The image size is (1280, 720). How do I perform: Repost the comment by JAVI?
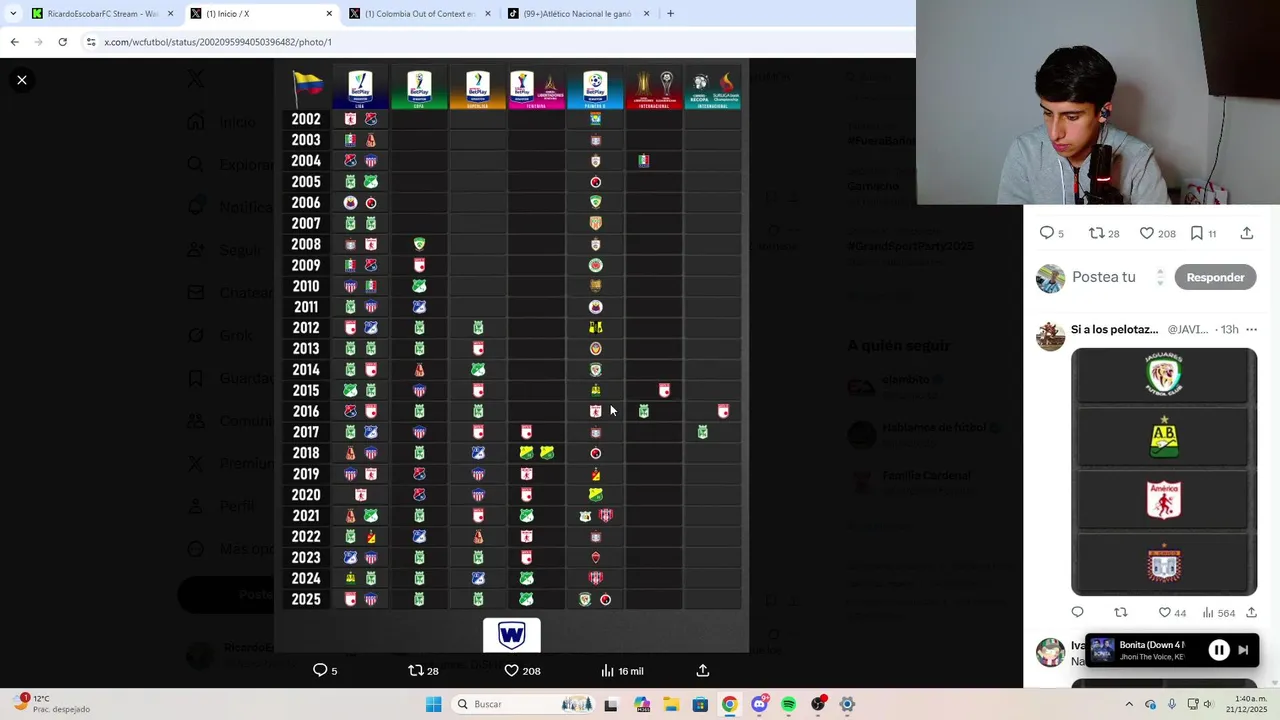coord(1121,612)
